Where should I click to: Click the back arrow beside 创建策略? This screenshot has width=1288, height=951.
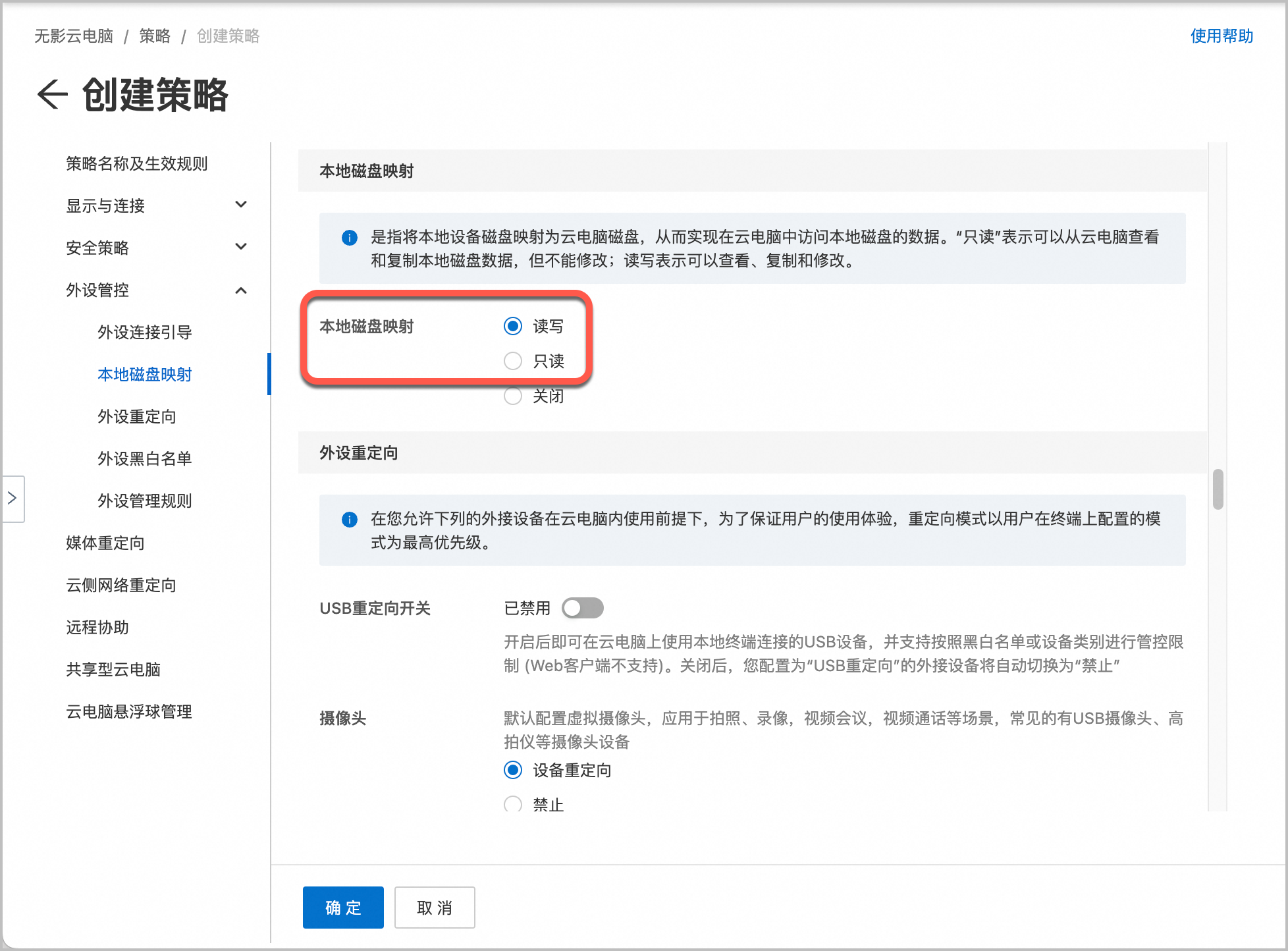[x=53, y=95]
